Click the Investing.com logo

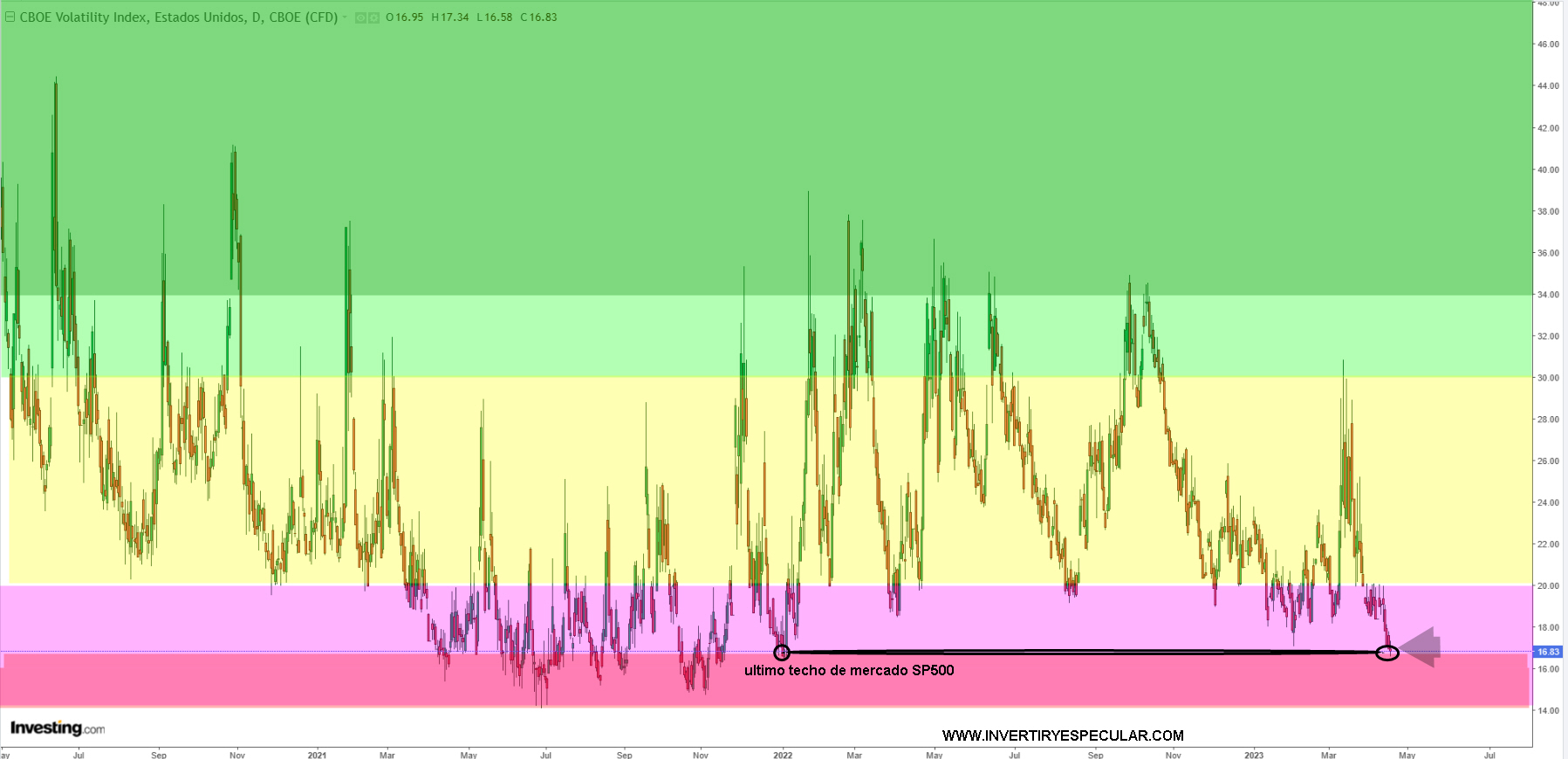[x=58, y=728]
